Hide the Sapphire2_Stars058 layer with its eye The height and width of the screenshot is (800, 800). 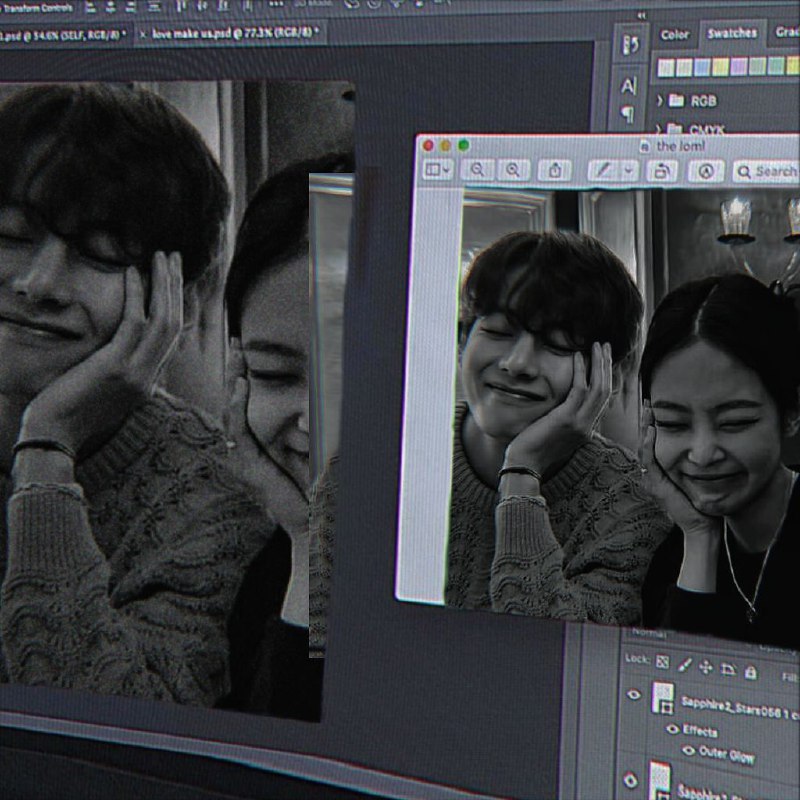click(x=634, y=694)
